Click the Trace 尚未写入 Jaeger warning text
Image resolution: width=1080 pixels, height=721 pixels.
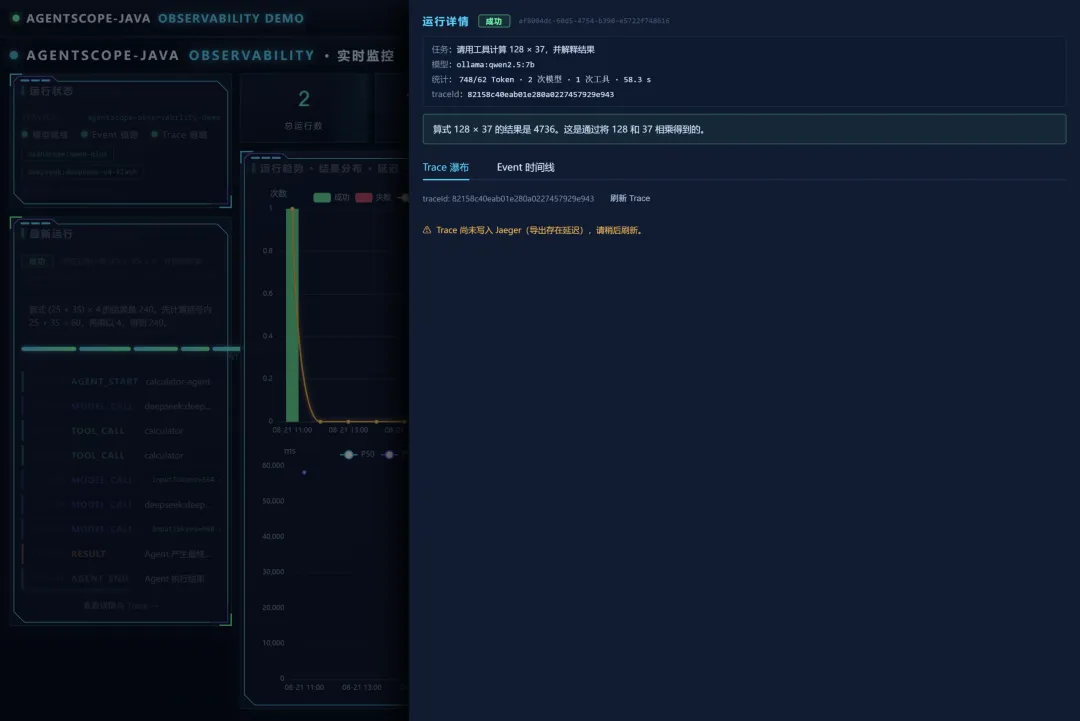pos(540,230)
